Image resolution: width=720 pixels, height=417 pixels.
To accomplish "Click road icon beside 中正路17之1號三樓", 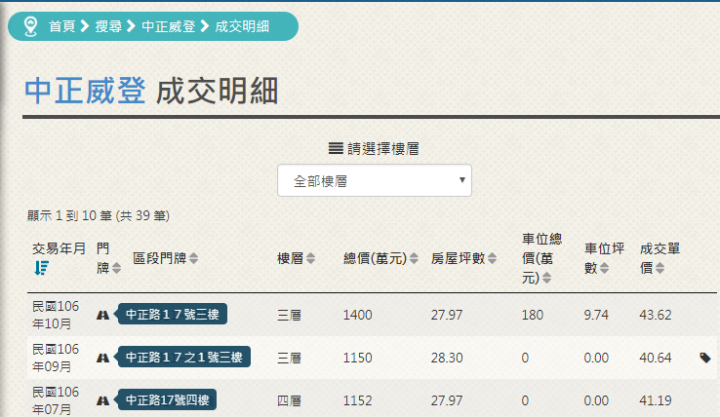I will [103, 358].
